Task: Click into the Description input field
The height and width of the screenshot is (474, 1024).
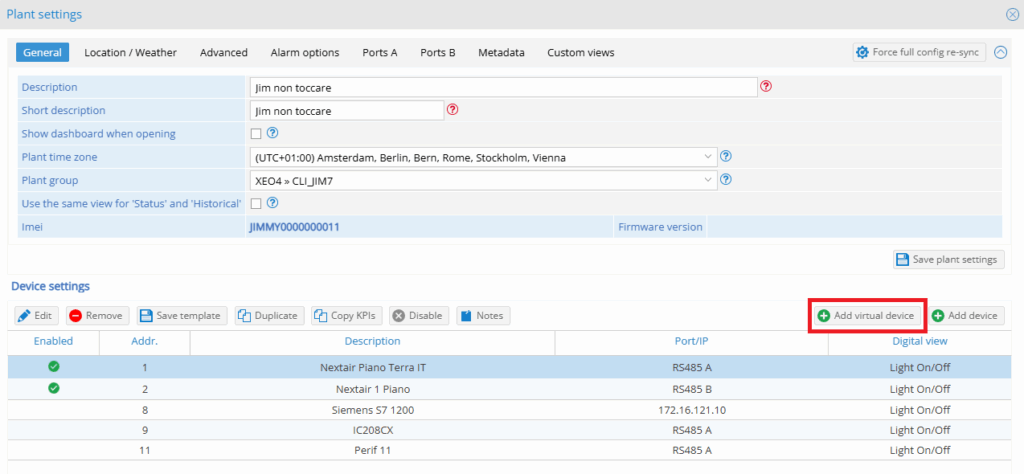Action: (504, 87)
